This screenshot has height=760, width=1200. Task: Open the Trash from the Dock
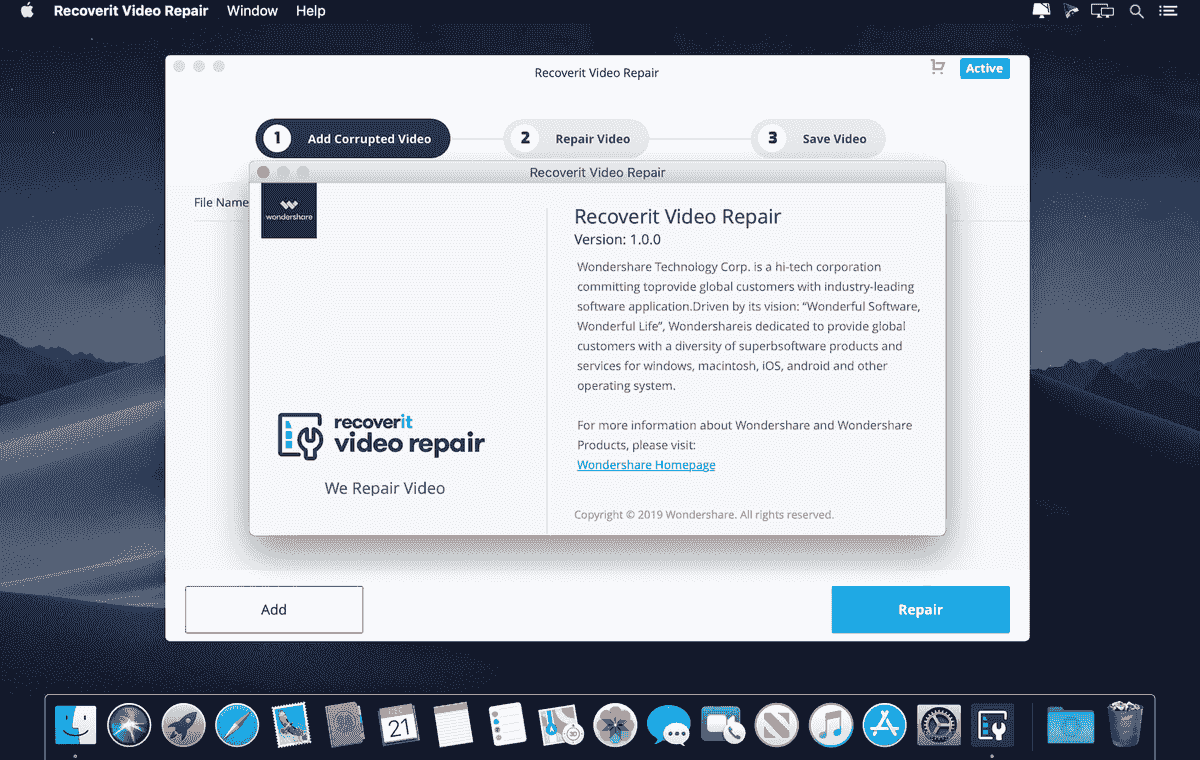(1124, 724)
